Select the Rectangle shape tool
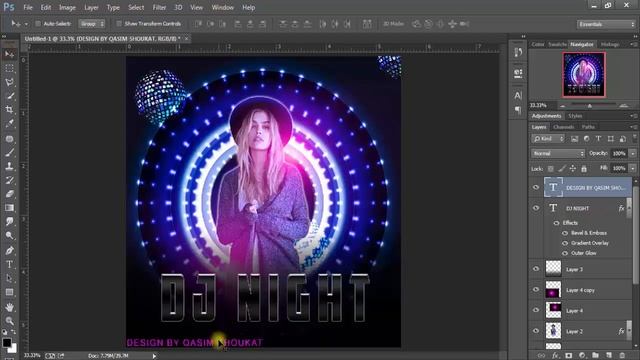 (x=9, y=292)
